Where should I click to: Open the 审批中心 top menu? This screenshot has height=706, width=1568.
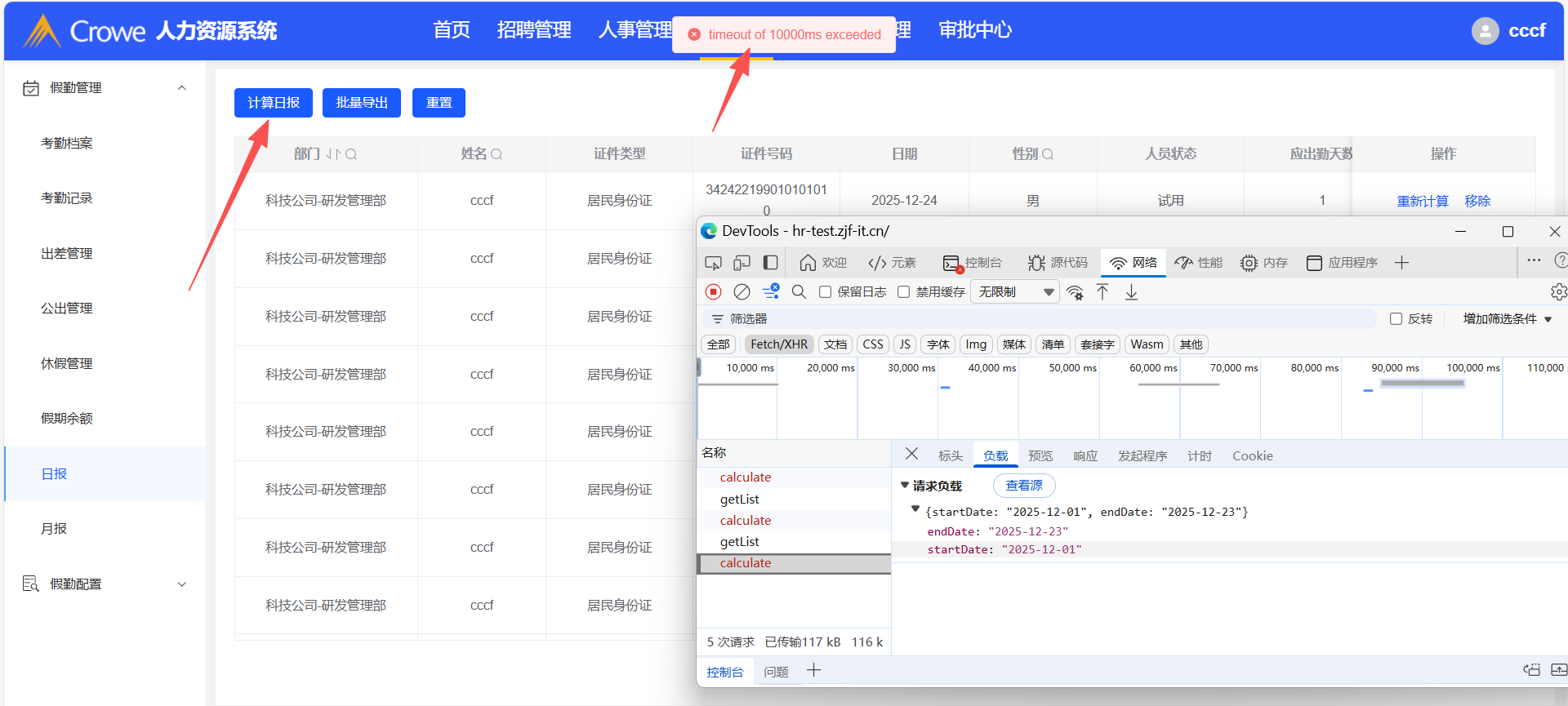[x=975, y=30]
